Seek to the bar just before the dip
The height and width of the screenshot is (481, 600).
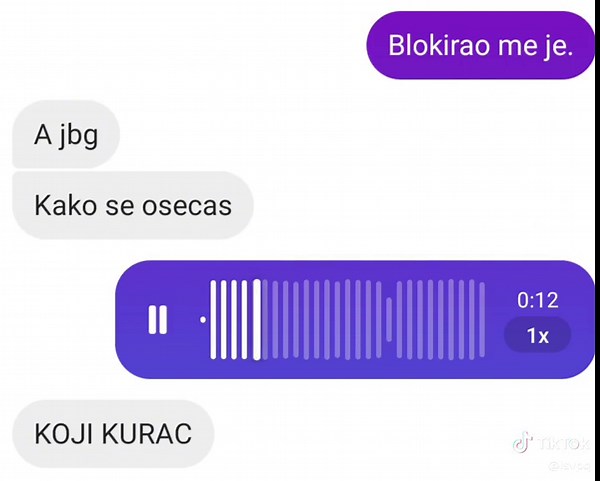tap(378, 320)
